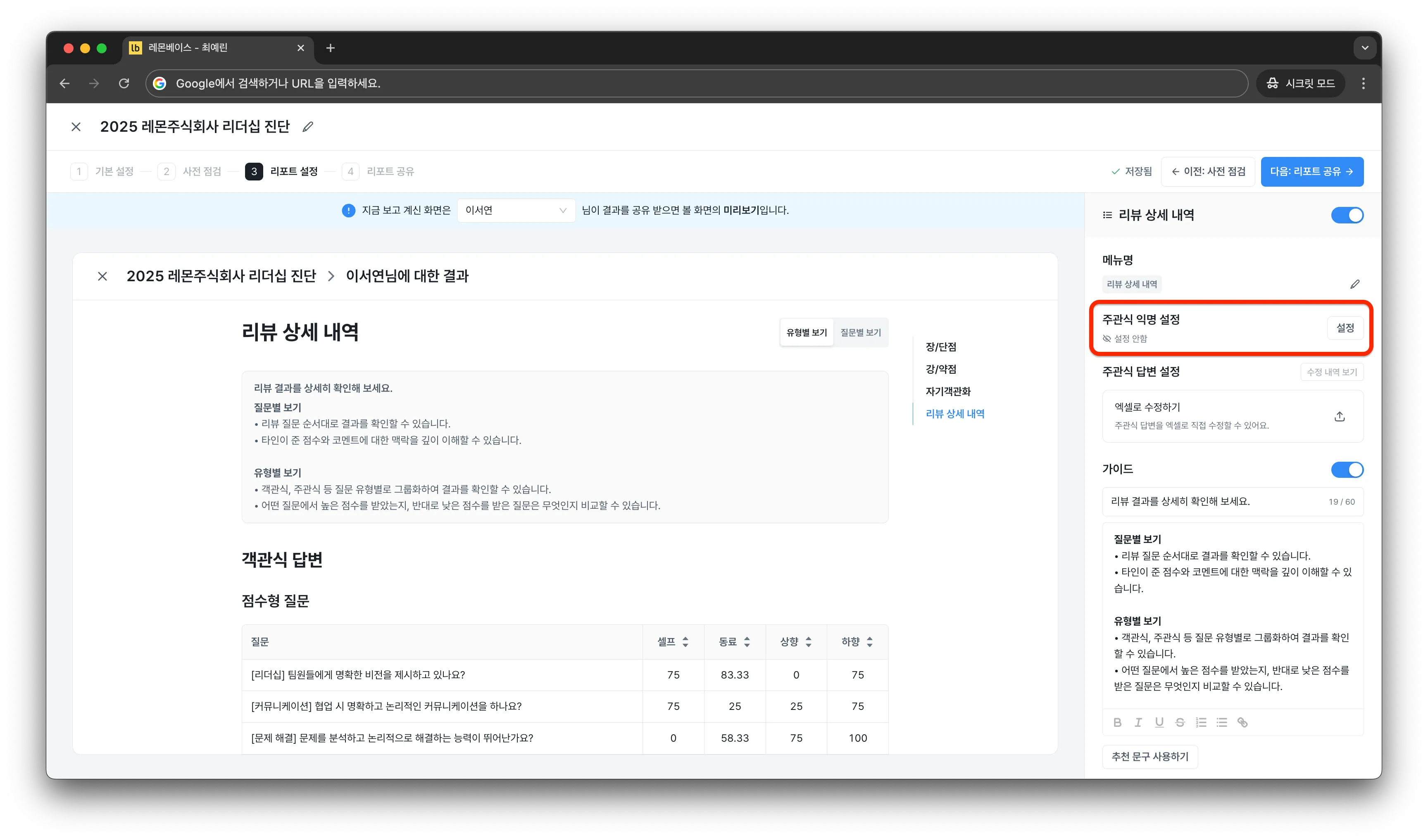Apply italic formatting in guide editor
1428x840 pixels.
point(1138,723)
